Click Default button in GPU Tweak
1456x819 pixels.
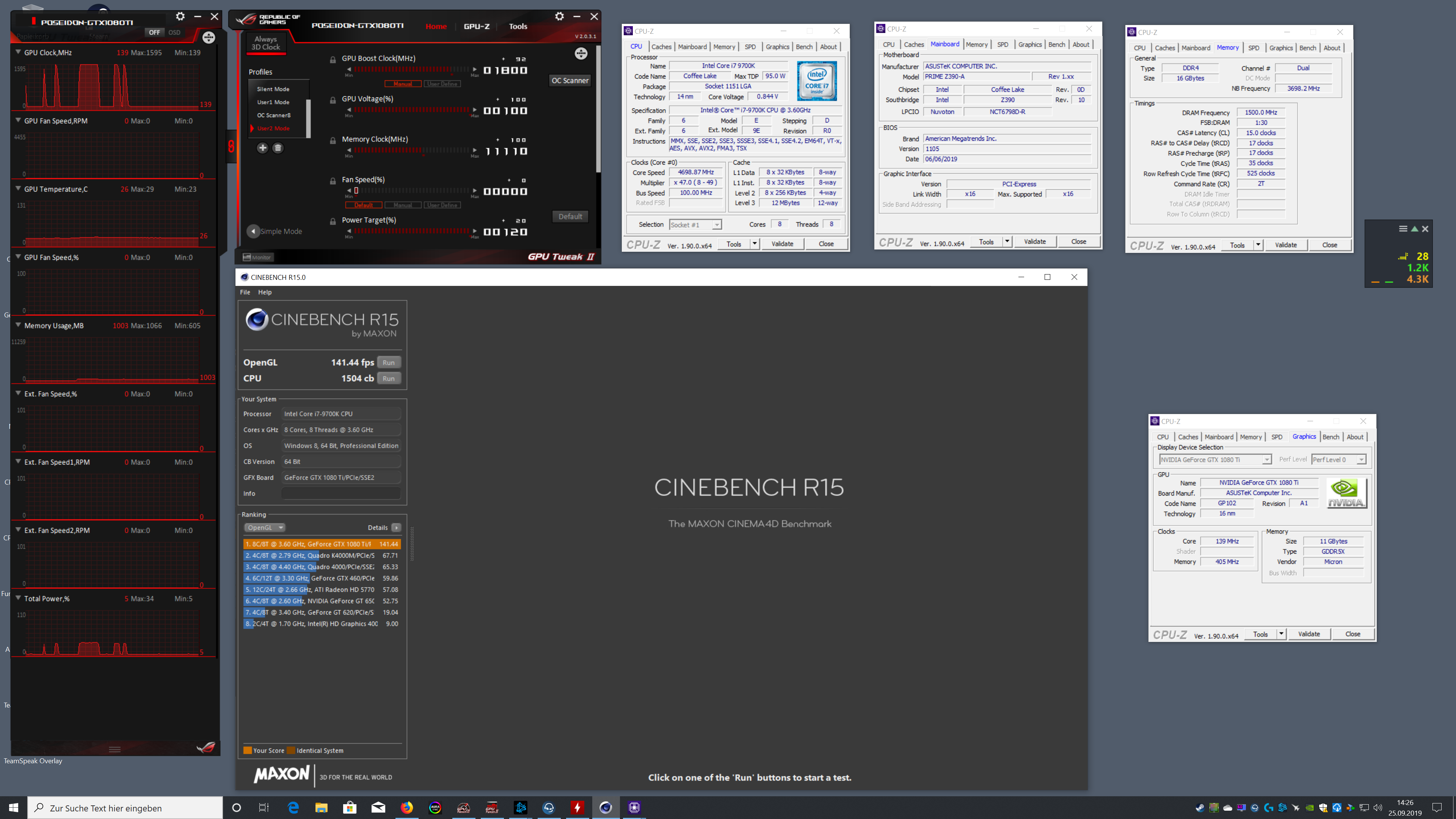(x=570, y=217)
